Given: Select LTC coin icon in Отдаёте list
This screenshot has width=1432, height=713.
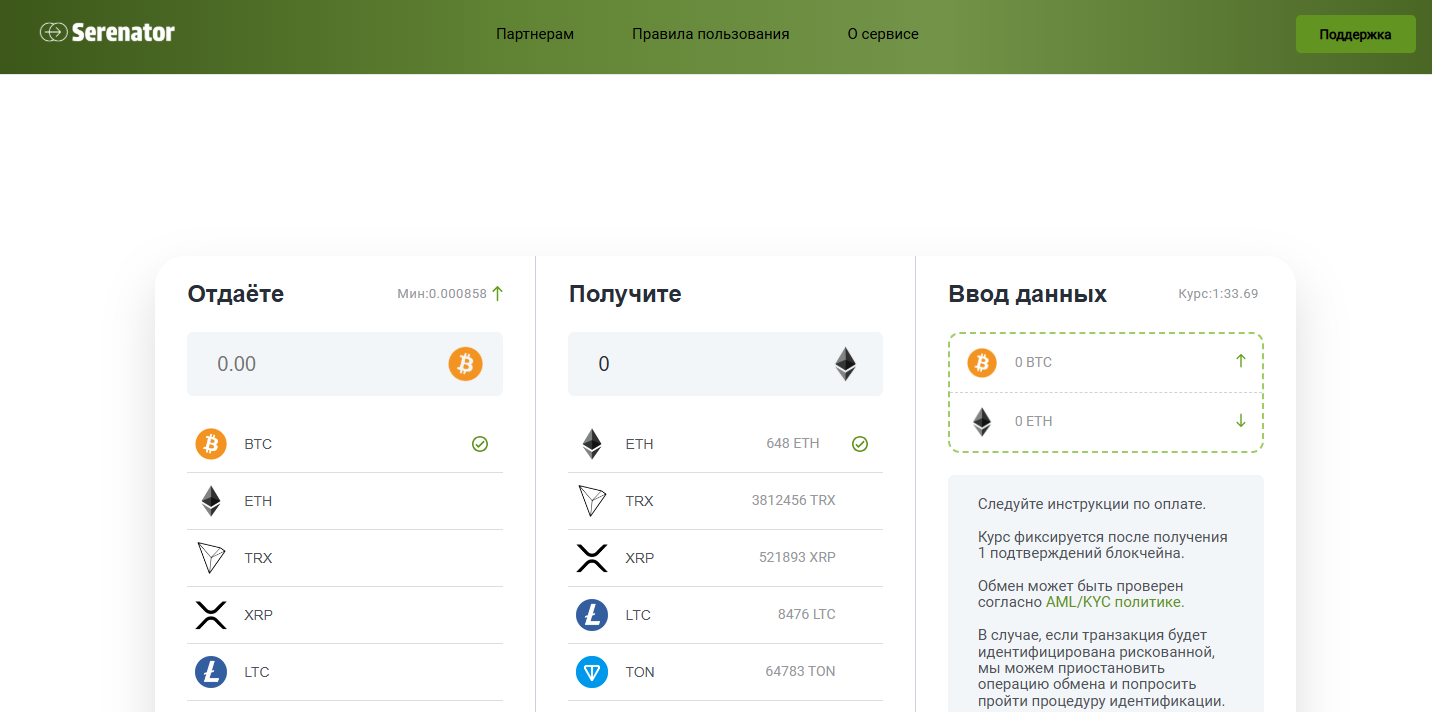Looking at the screenshot, I should coord(211,672).
